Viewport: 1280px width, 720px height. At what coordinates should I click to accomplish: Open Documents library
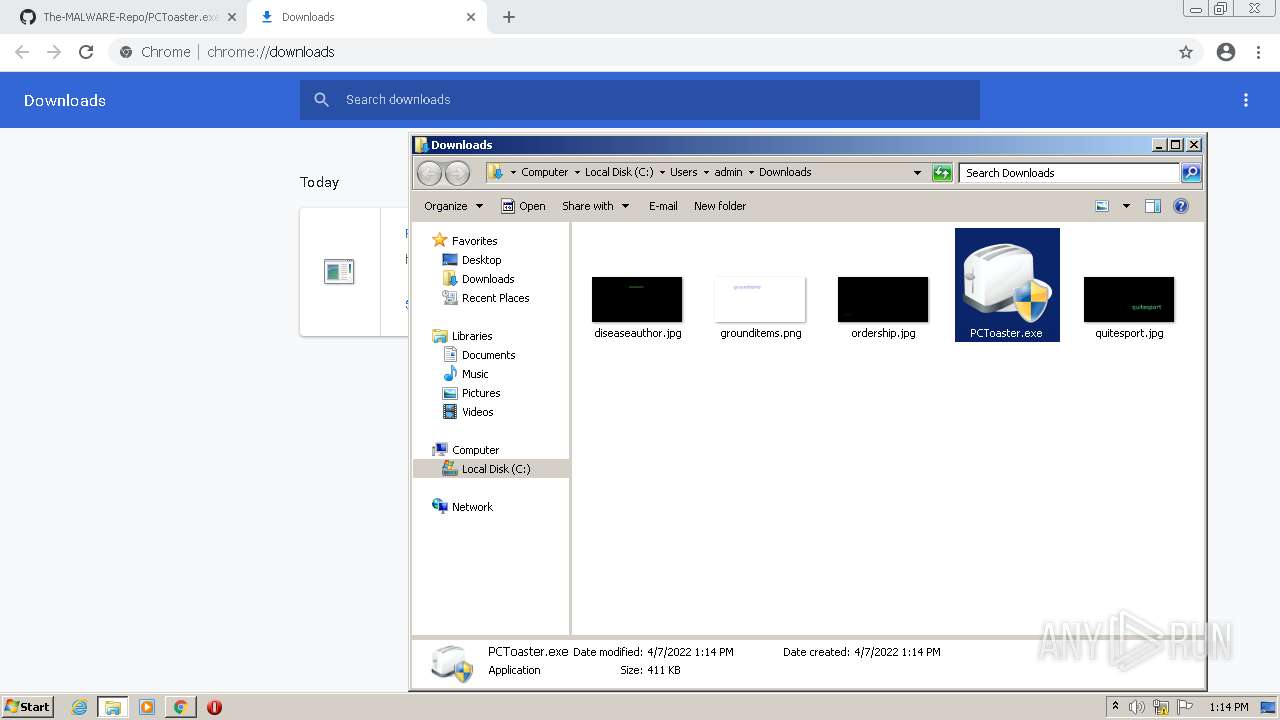click(x=488, y=355)
